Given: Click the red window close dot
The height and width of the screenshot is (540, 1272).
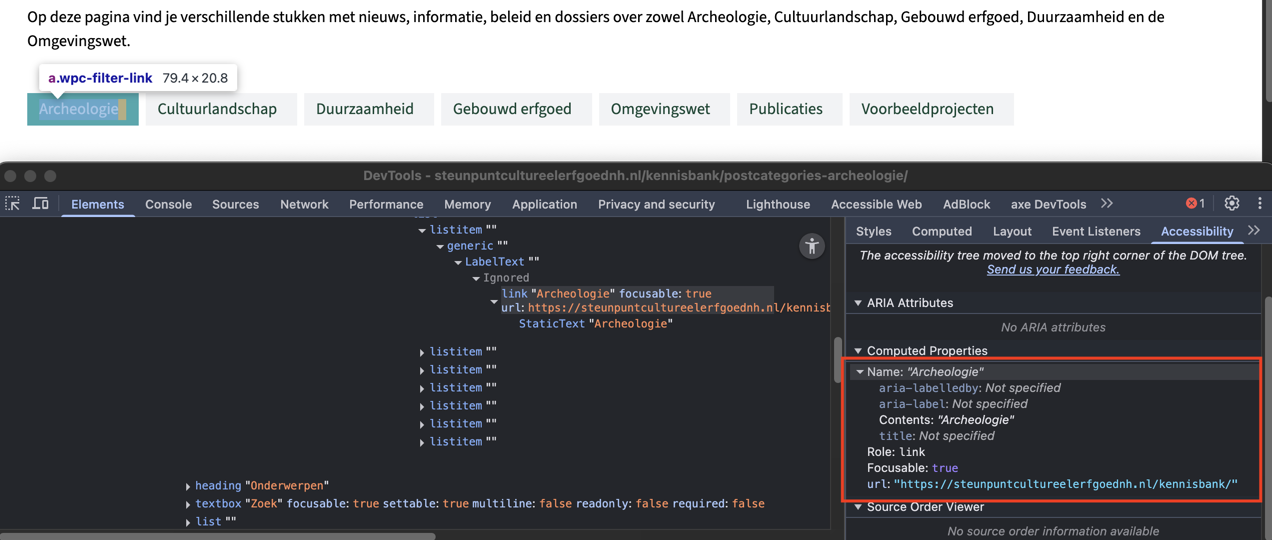Looking at the screenshot, I should [10, 175].
